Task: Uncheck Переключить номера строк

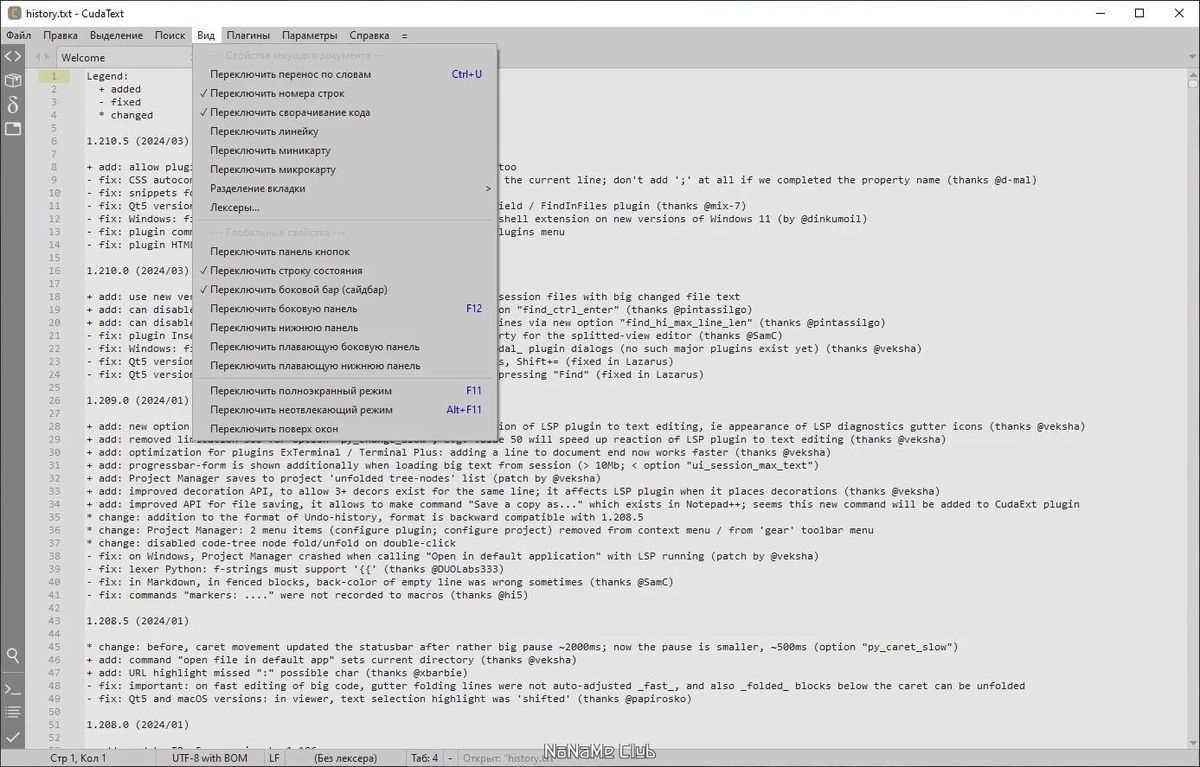Action: pos(345,93)
